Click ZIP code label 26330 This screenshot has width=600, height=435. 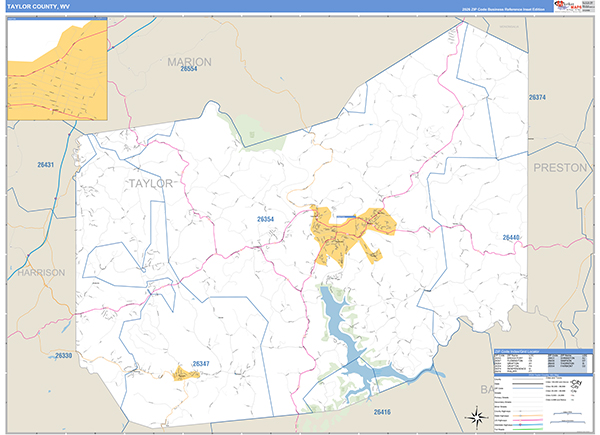click(64, 355)
